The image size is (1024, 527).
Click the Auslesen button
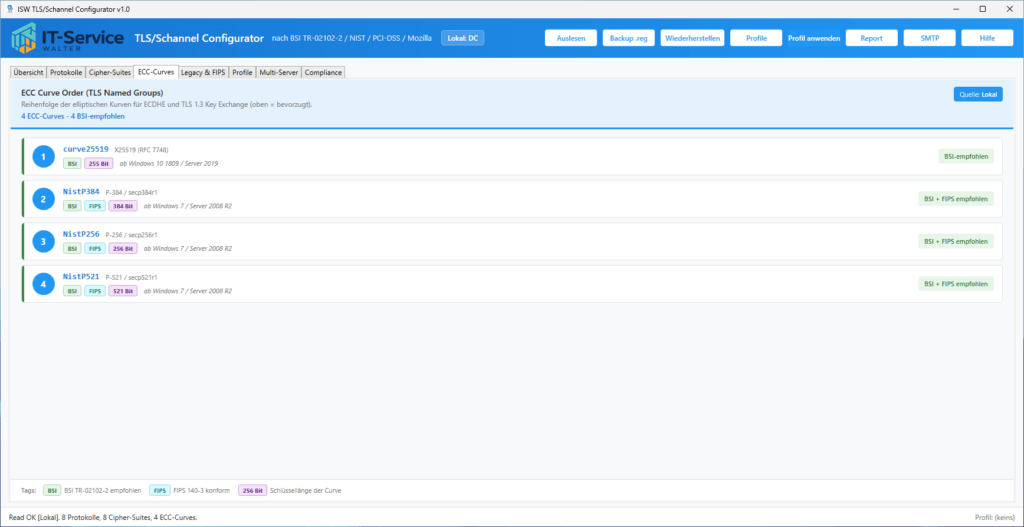coord(571,38)
